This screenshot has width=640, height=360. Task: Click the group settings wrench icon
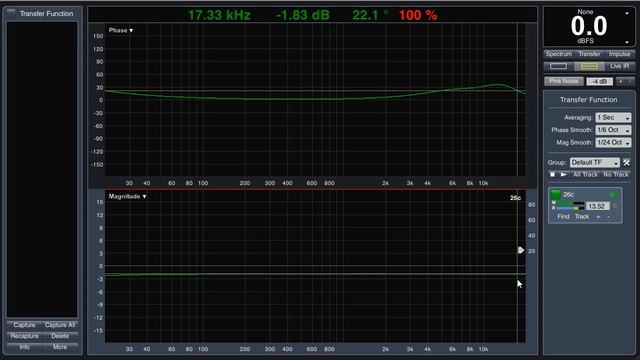pos(626,162)
